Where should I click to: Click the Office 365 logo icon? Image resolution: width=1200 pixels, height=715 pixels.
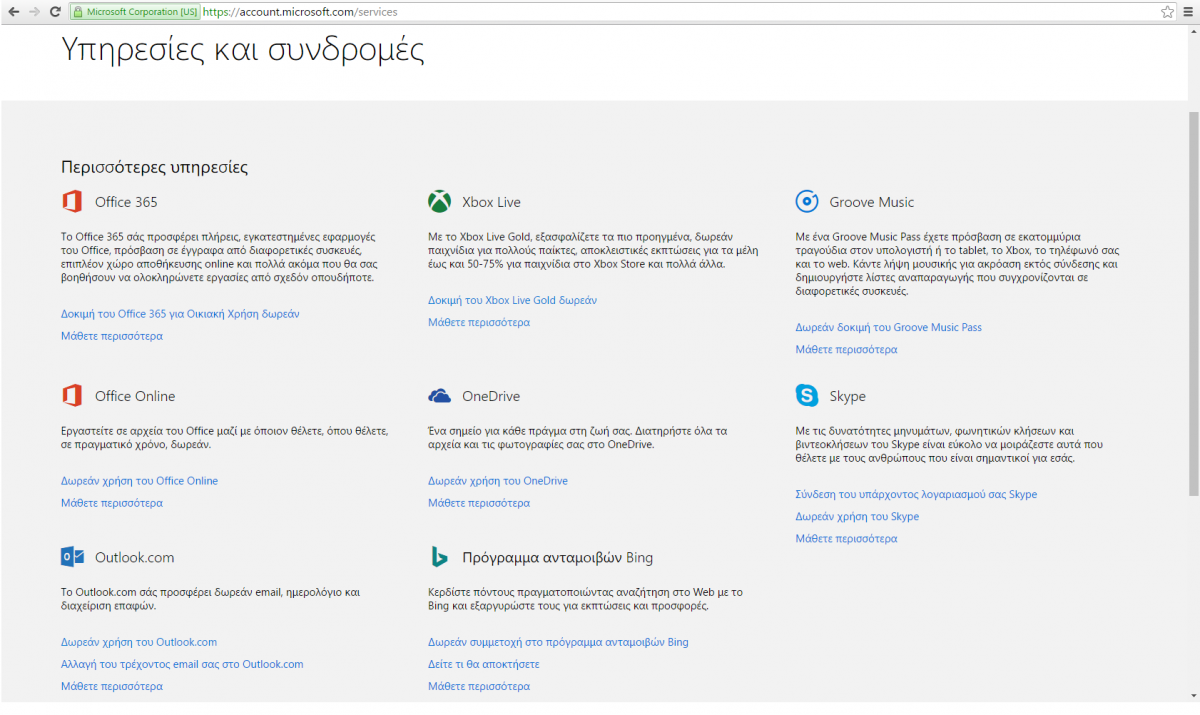coord(72,201)
